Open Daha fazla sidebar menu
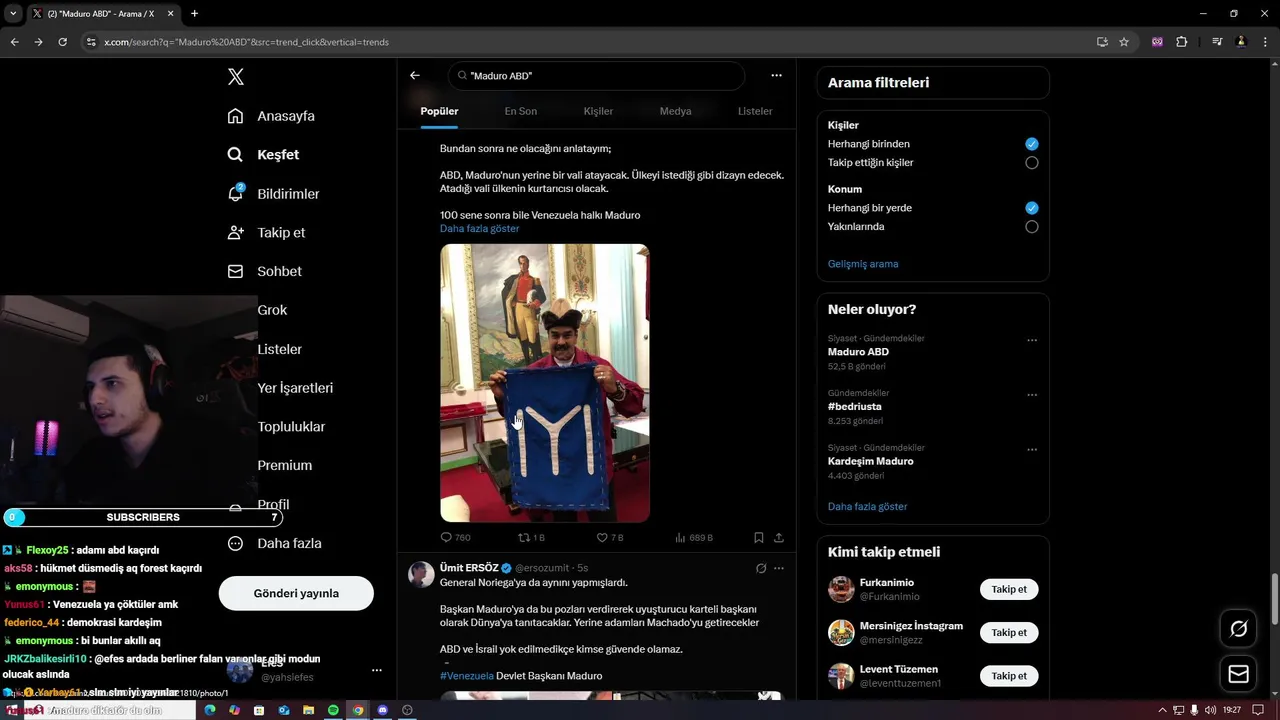This screenshot has width=1280, height=720. [274, 543]
